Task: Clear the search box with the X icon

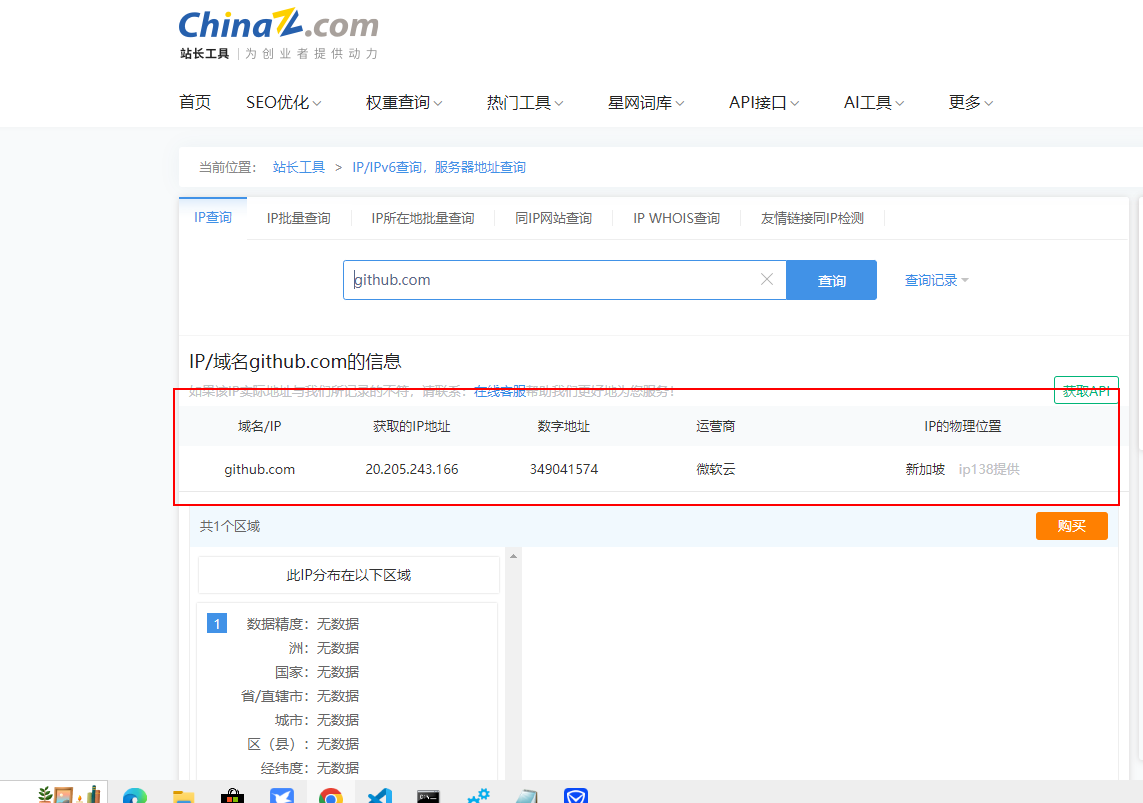Action: coord(767,280)
